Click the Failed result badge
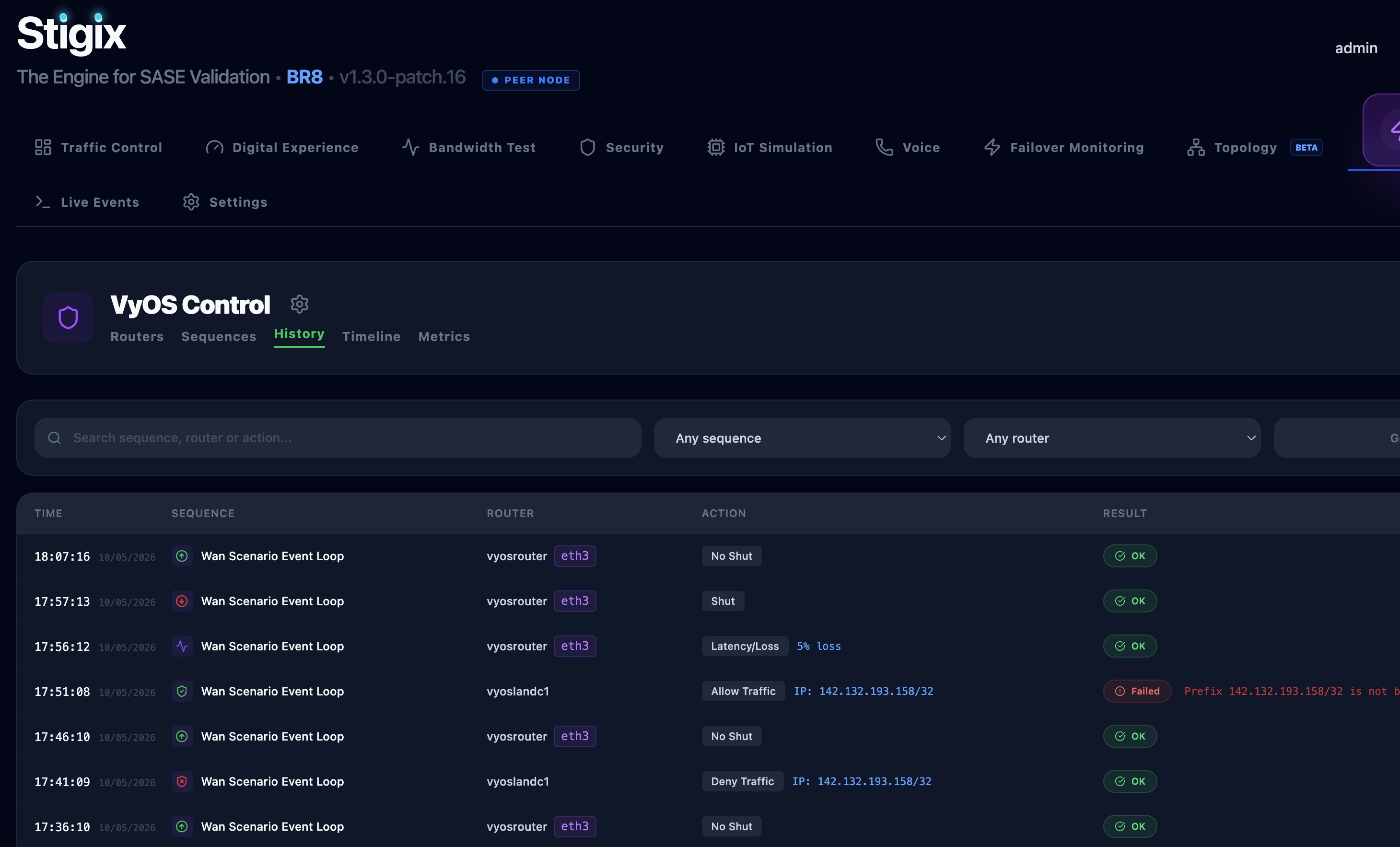 (x=1137, y=691)
